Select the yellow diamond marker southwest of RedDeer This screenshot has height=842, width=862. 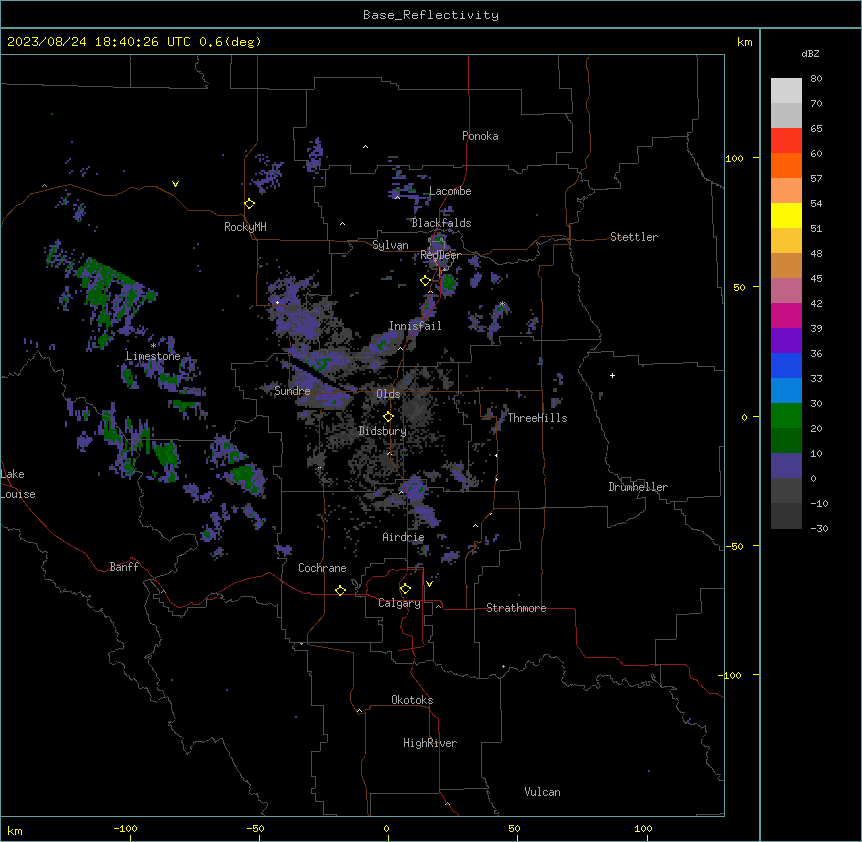tap(425, 281)
